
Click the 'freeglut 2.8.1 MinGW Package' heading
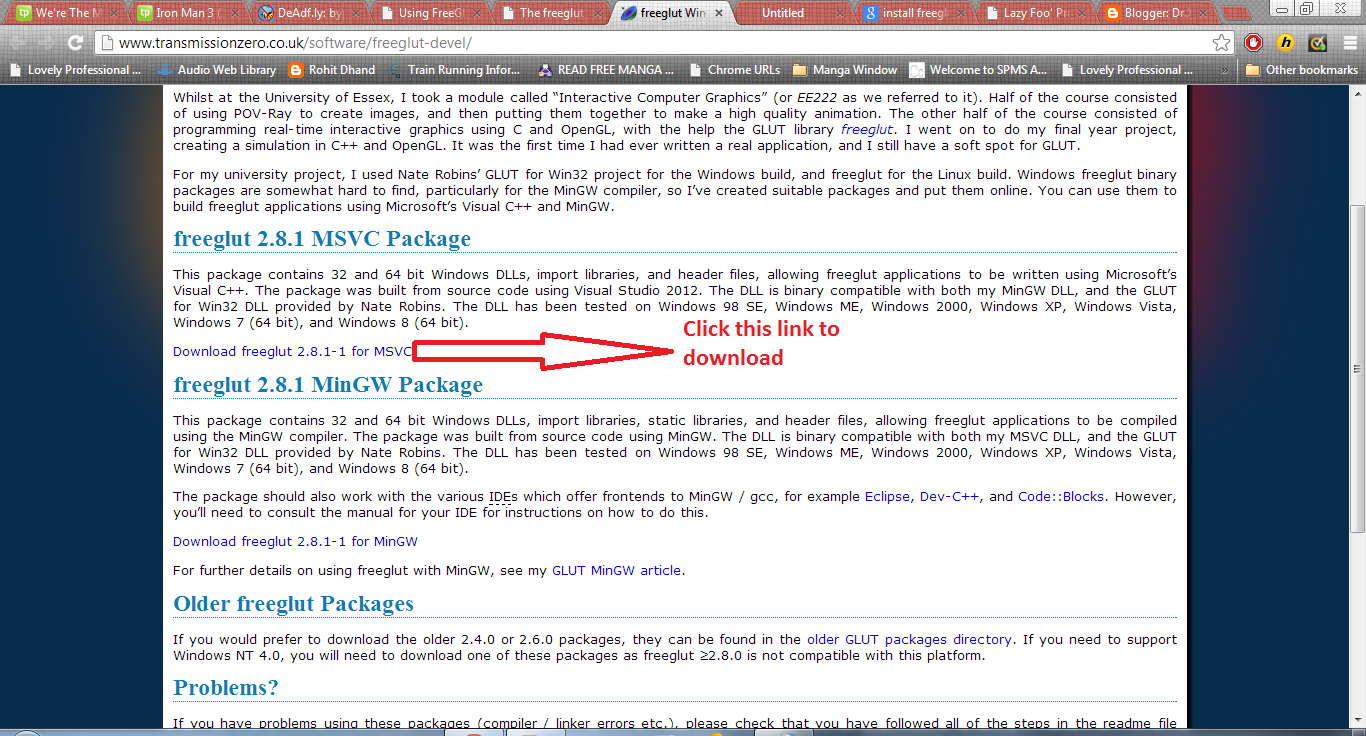[328, 385]
